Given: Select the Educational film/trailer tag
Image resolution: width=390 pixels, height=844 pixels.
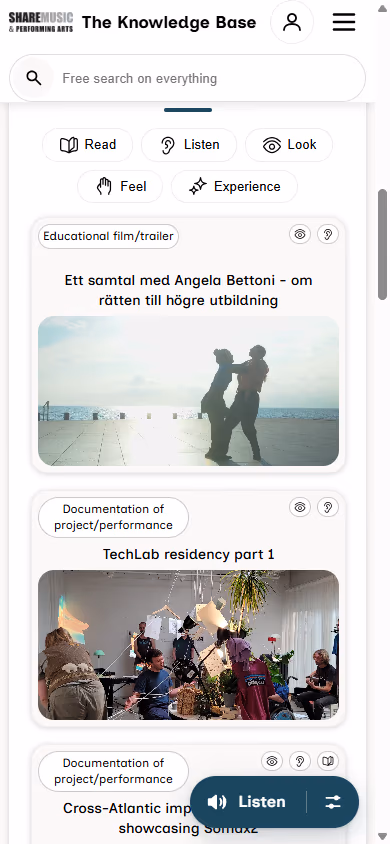Looking at the screenshot, I should coord(109,236).
